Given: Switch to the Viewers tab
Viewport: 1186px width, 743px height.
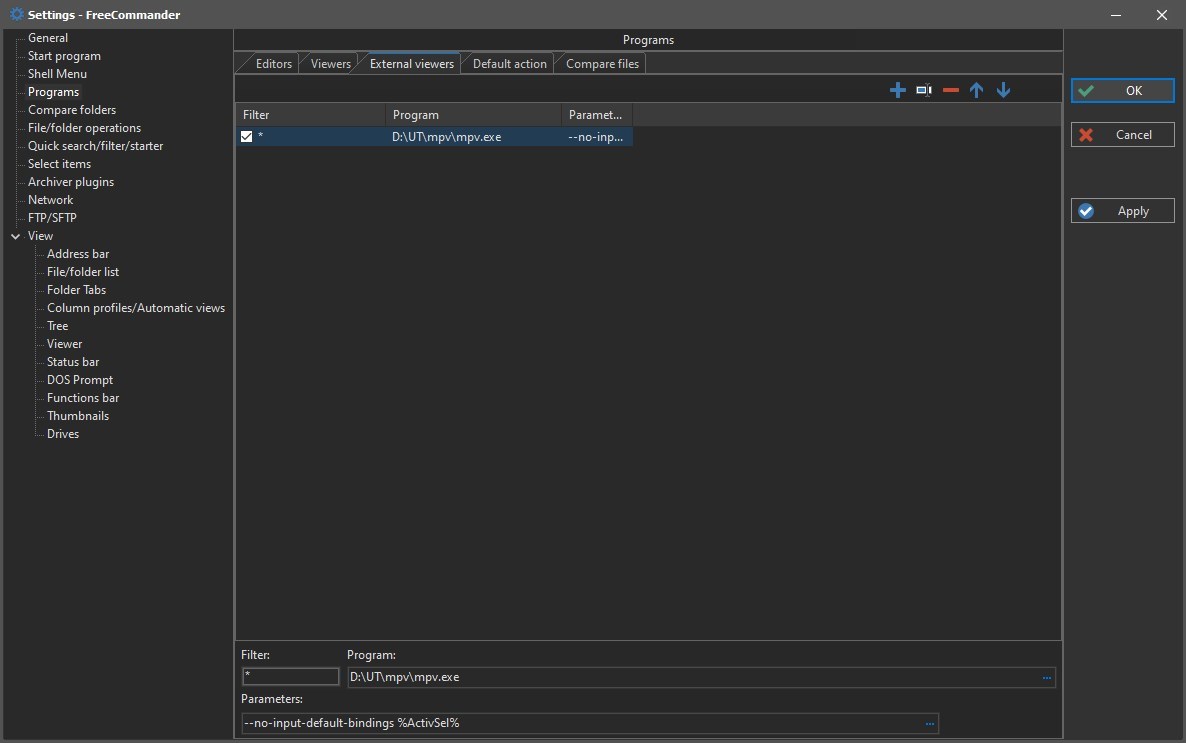Looking at the screenshot, I should pos(331,64).
